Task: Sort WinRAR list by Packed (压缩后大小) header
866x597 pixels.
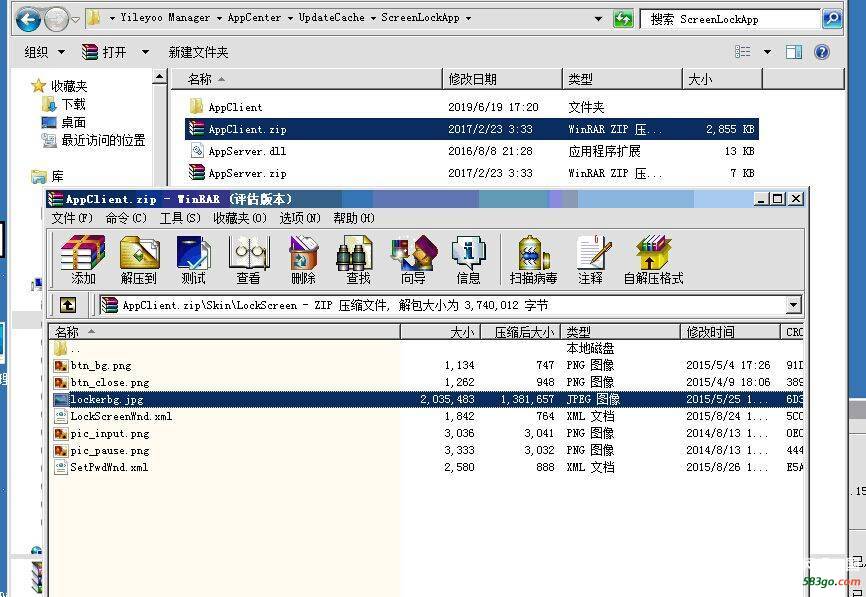Action: click(521, 332)
